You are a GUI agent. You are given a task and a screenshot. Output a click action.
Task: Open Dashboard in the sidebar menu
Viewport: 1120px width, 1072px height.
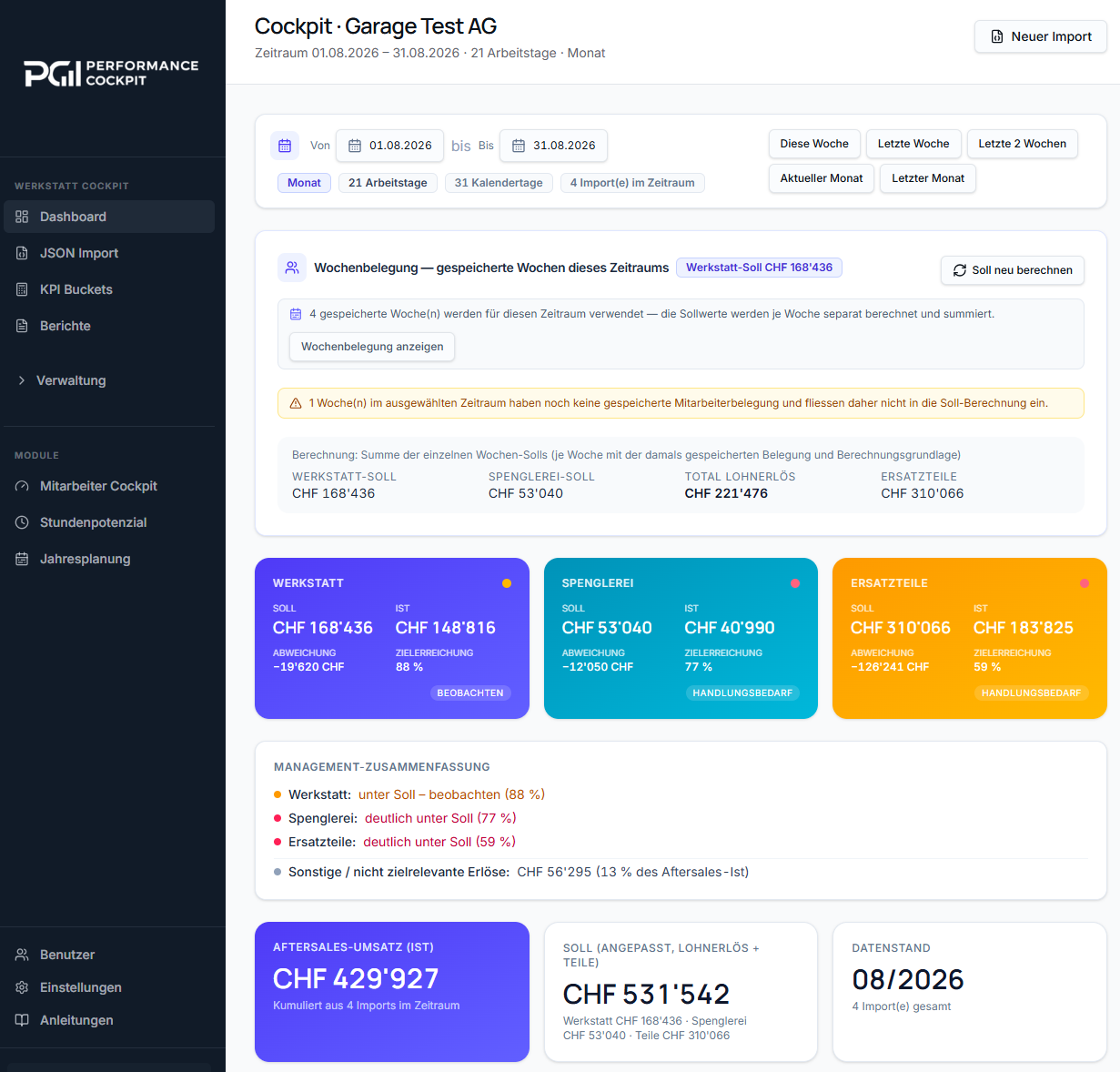coord(109,217)
